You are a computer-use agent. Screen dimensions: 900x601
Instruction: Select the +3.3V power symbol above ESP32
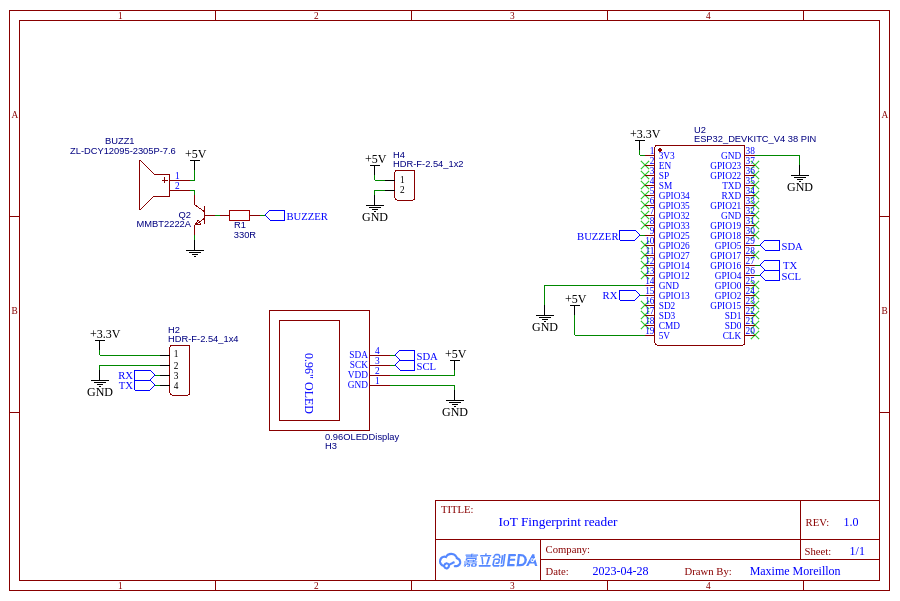pyautogui.click(x=645, y=134)
